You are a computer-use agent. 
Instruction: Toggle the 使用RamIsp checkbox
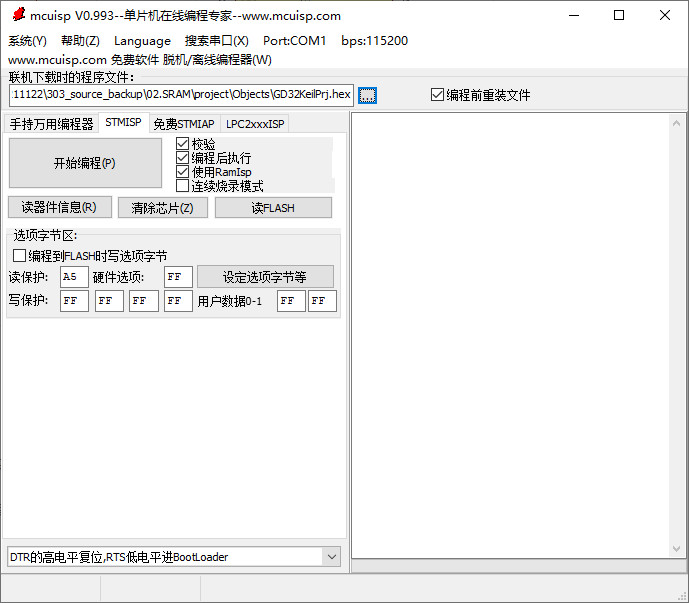tap(182, 172)
